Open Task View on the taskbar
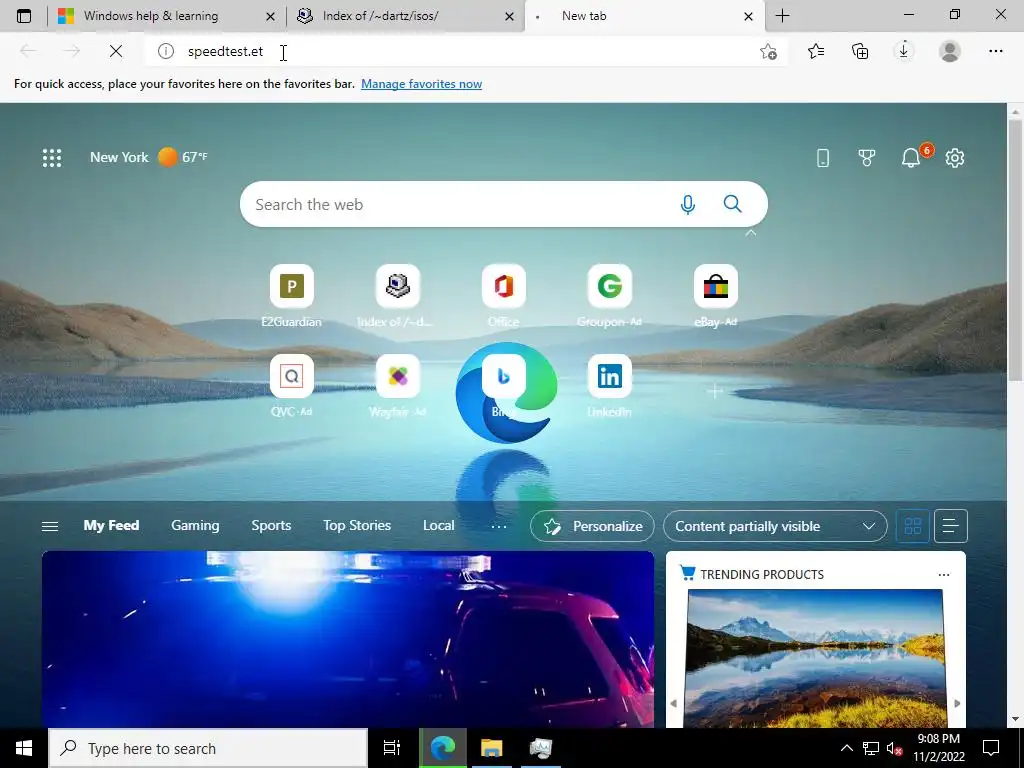Screen dimensions: 1024x768 coord(392,748)
